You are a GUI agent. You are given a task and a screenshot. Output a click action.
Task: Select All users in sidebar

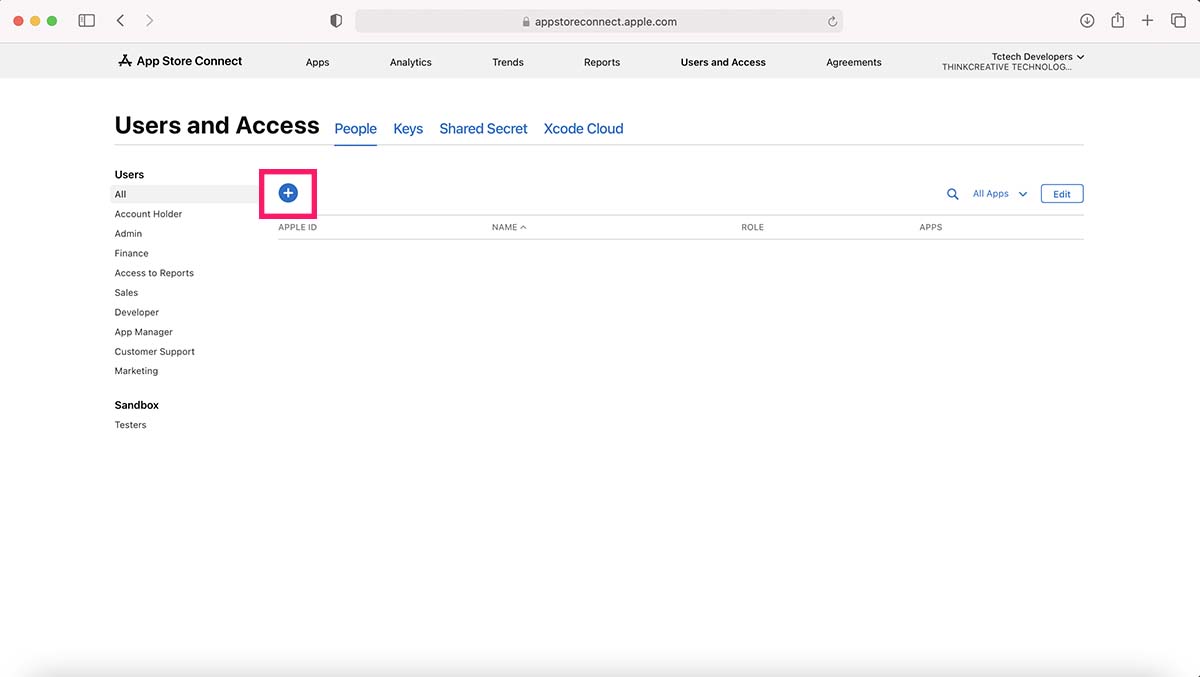(x=184, y=194)
